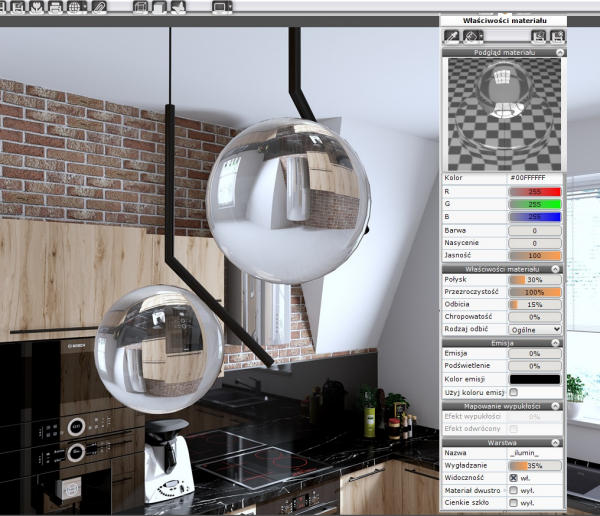Click the blank page icon in top toolbar
Image resolution: width=600 pixels, height=516 pixels.
(x=159, y=7)
